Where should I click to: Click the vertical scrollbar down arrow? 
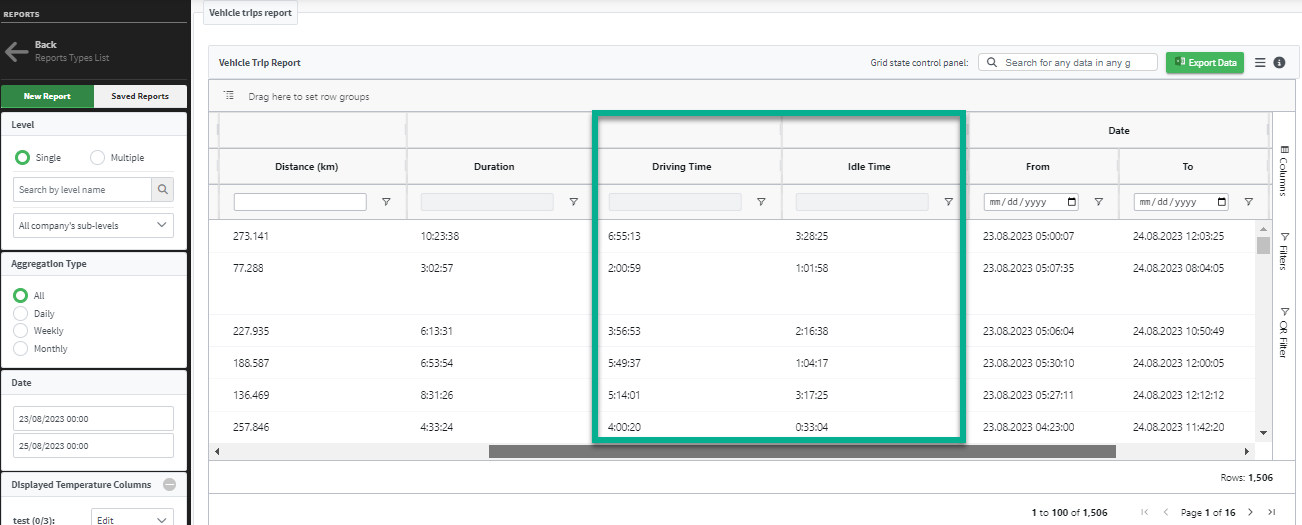tap(1263, 433)
